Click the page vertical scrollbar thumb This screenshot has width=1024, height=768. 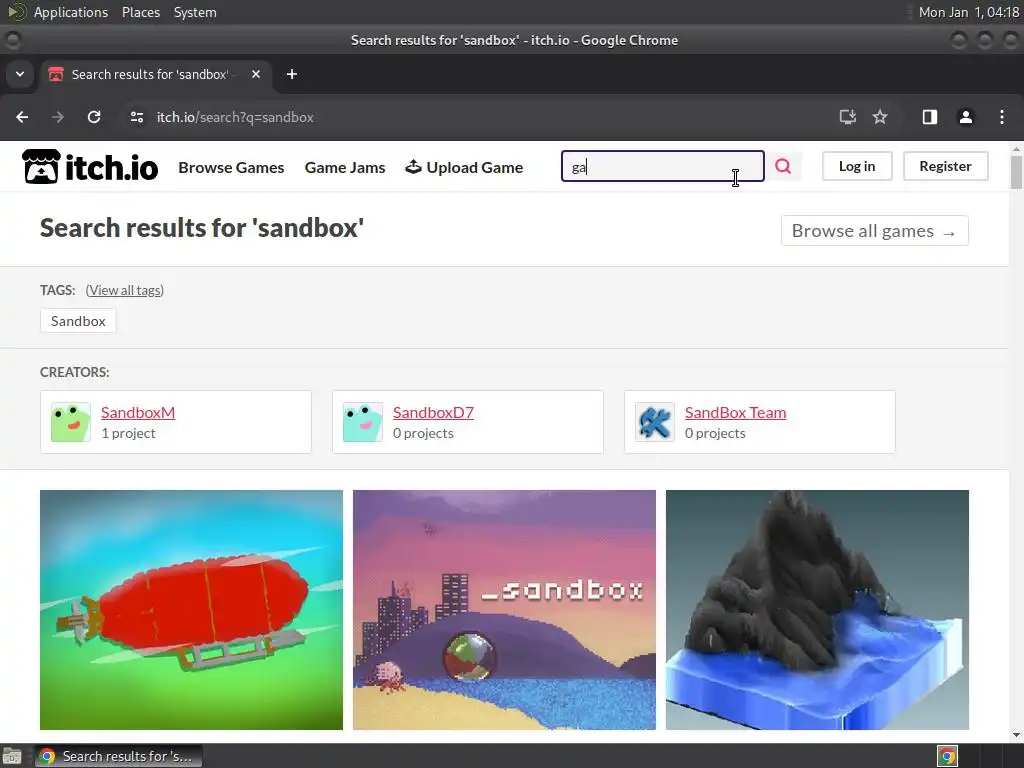[1016, 171]
